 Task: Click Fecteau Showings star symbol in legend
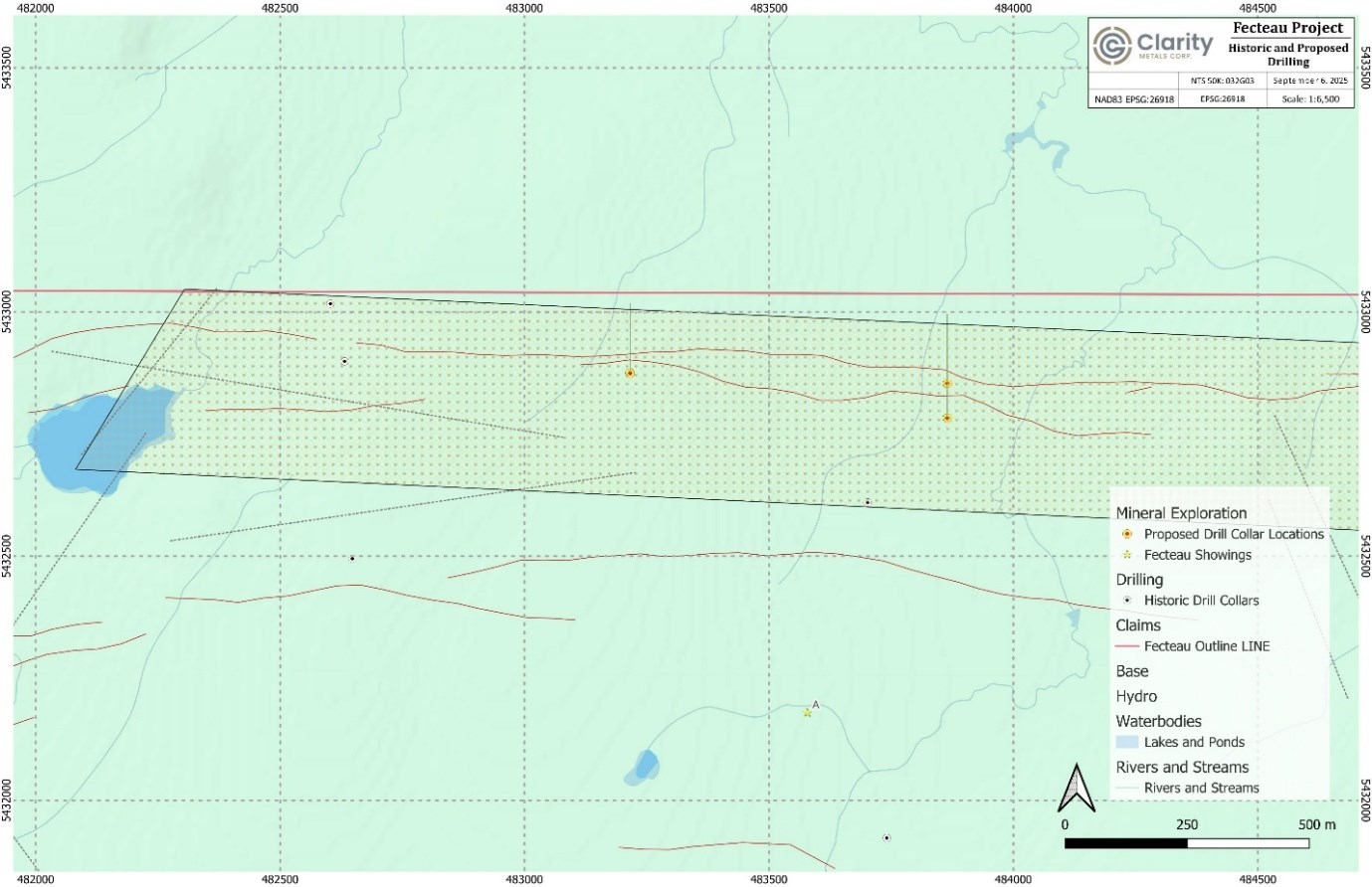tap(1127, 555)
